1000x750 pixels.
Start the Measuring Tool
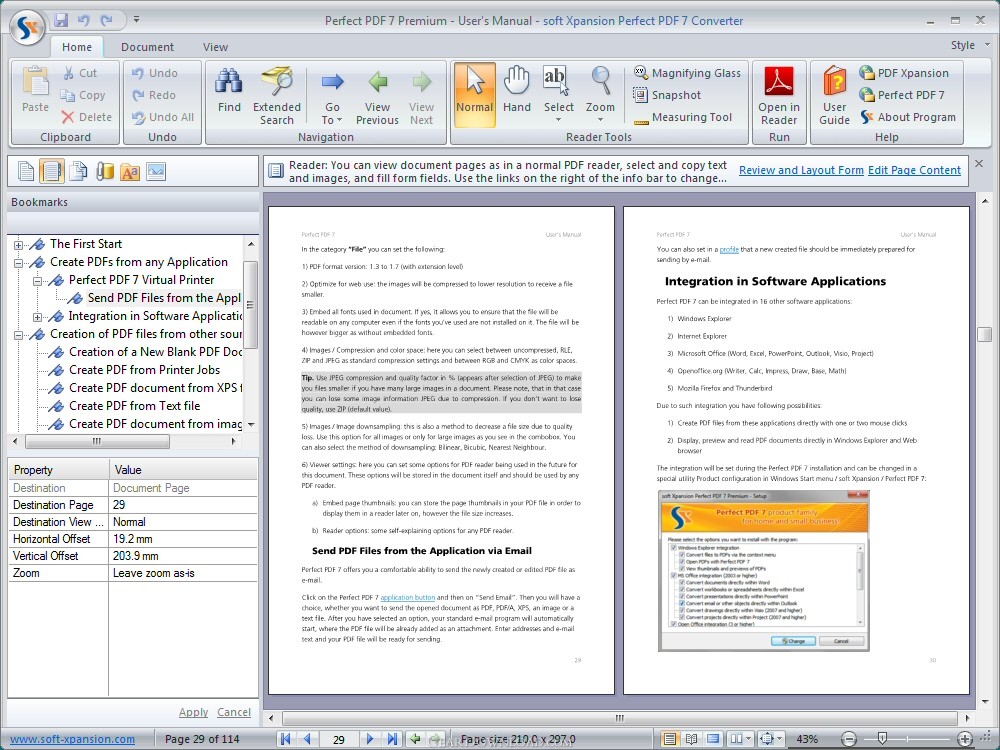coord(682,117)
